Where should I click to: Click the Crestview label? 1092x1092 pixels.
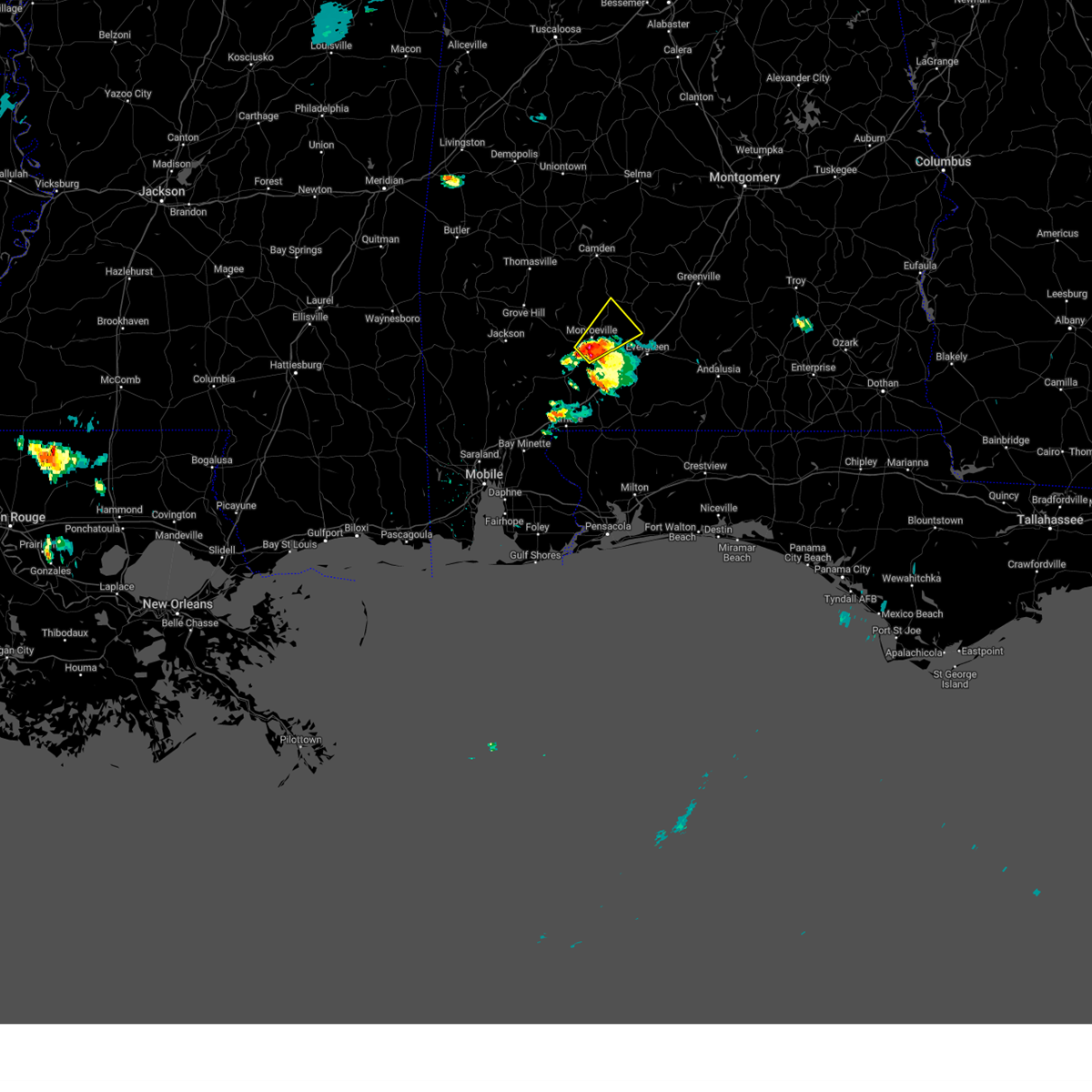[705, 466]
